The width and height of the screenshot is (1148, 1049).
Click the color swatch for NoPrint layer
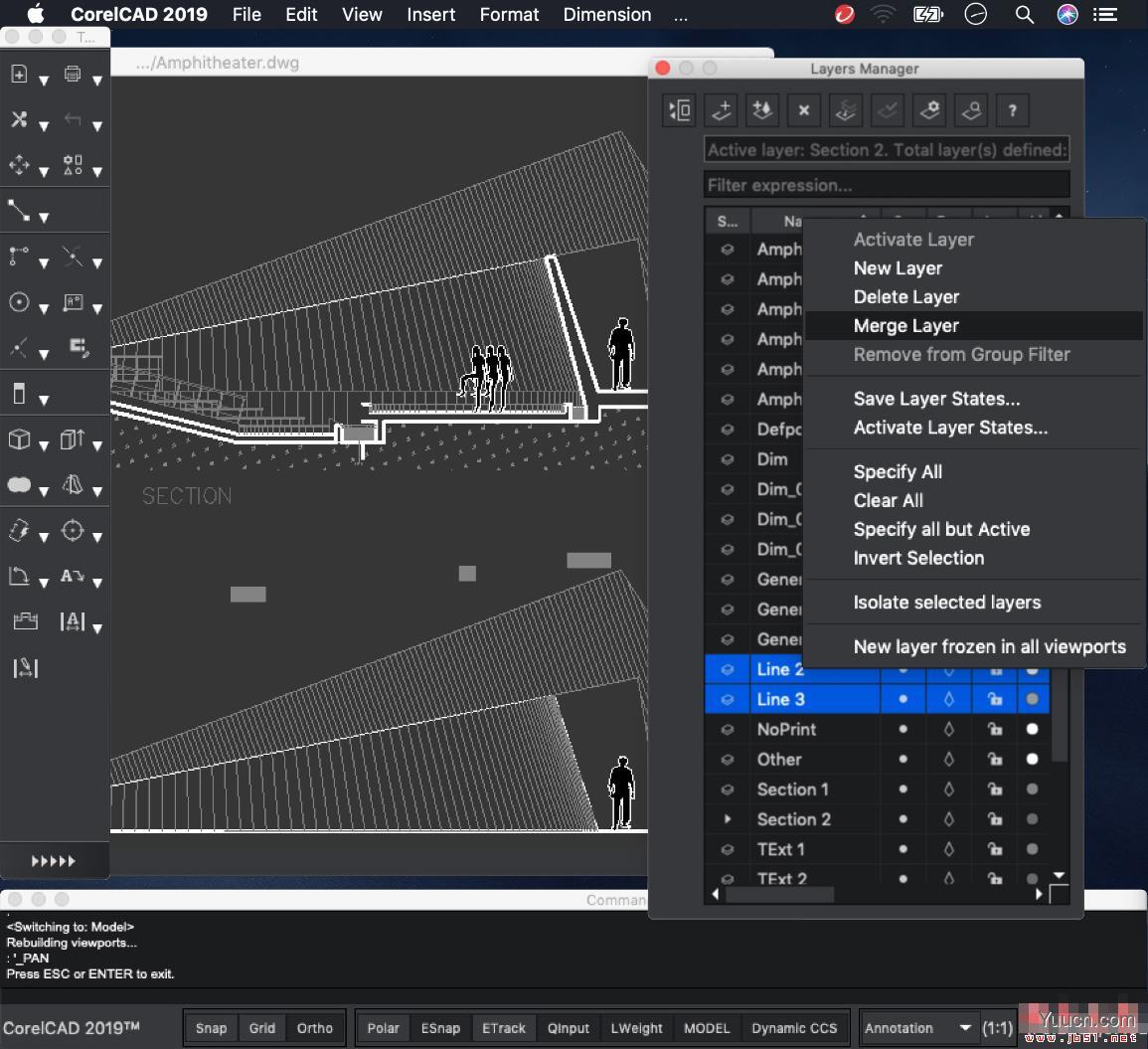tap(1033, 729)
